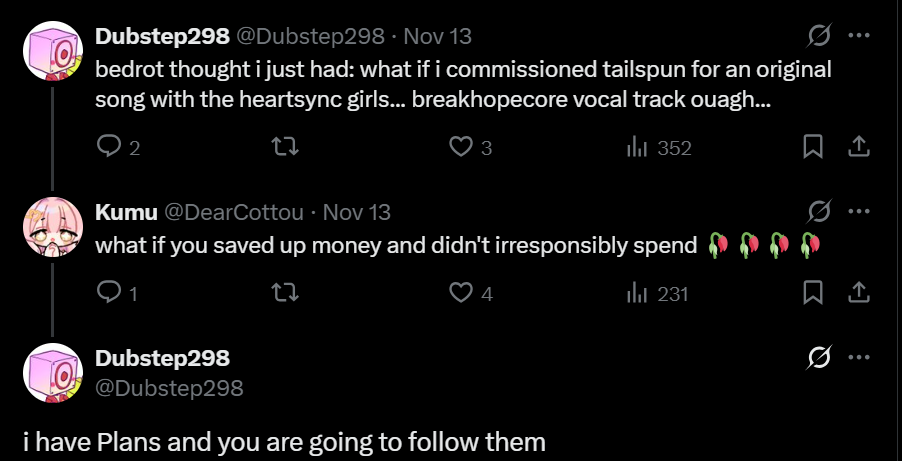Reply to Dubstep298's bedrot thought tweet

(x=108, y=147)
